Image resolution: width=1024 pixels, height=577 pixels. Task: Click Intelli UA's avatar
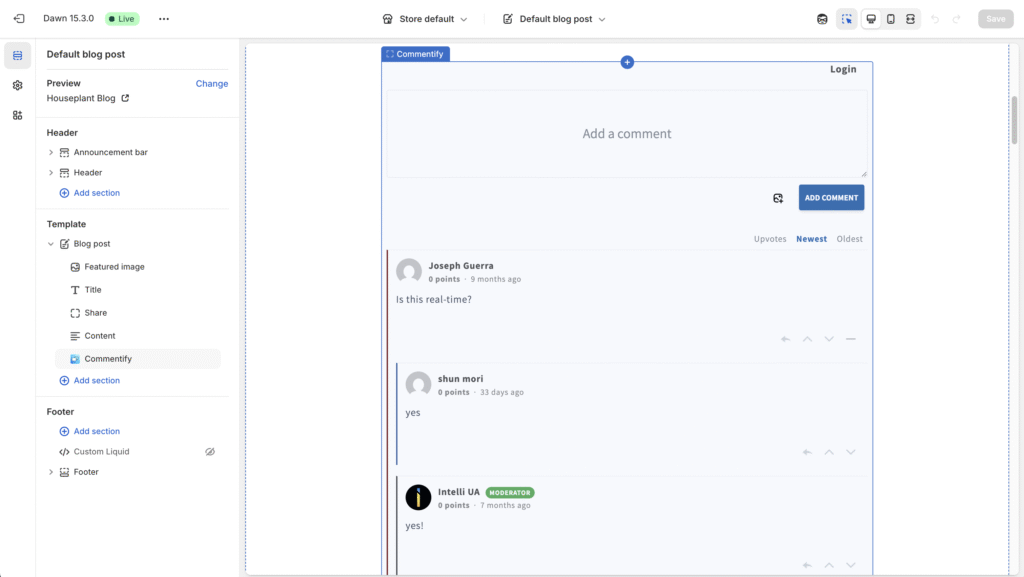click(418, 497)
